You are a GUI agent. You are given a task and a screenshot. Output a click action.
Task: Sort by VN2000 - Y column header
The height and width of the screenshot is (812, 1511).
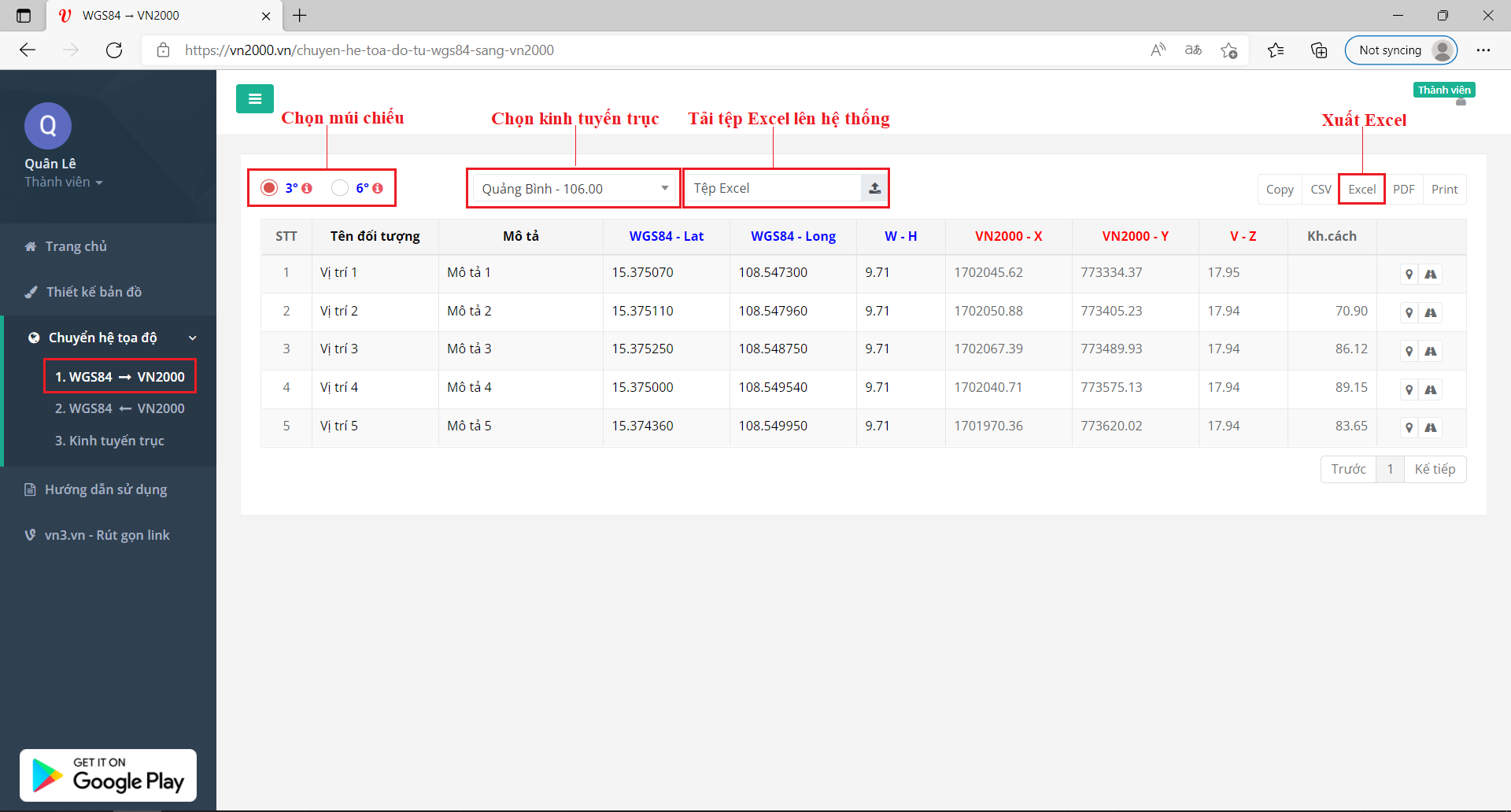[1135, 236]
